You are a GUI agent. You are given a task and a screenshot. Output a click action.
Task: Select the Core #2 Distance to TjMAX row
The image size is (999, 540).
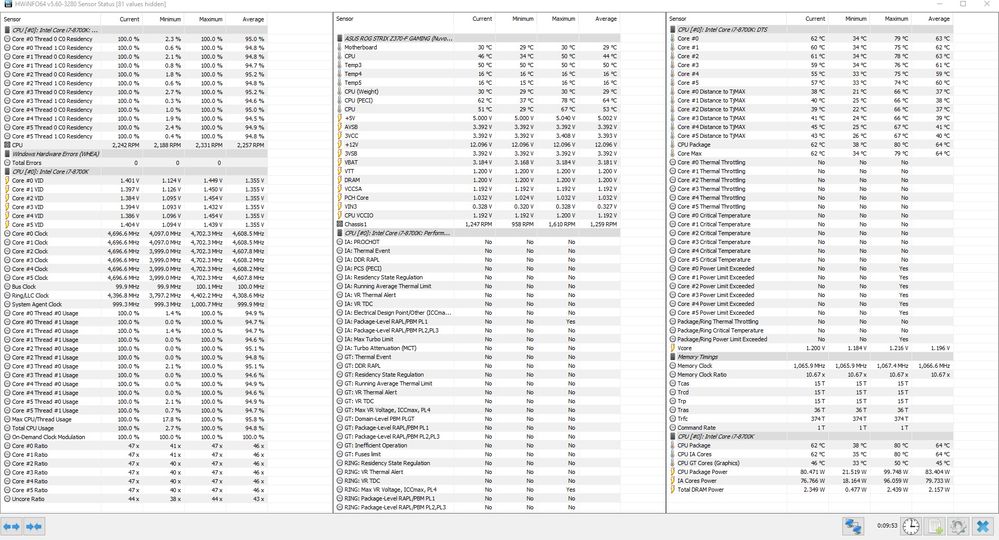810,109
